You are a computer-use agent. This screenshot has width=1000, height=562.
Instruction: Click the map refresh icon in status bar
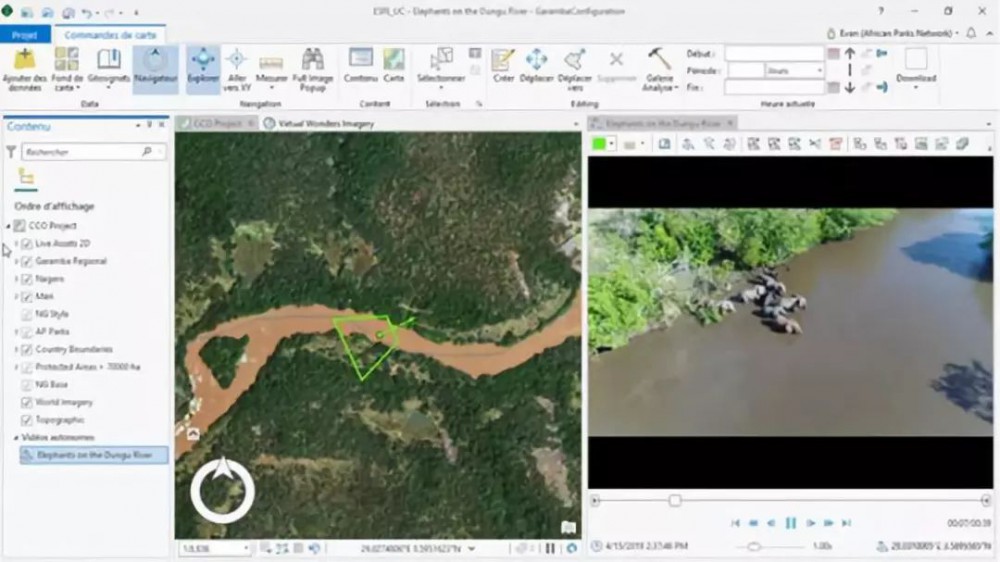[x=571, y=549]
